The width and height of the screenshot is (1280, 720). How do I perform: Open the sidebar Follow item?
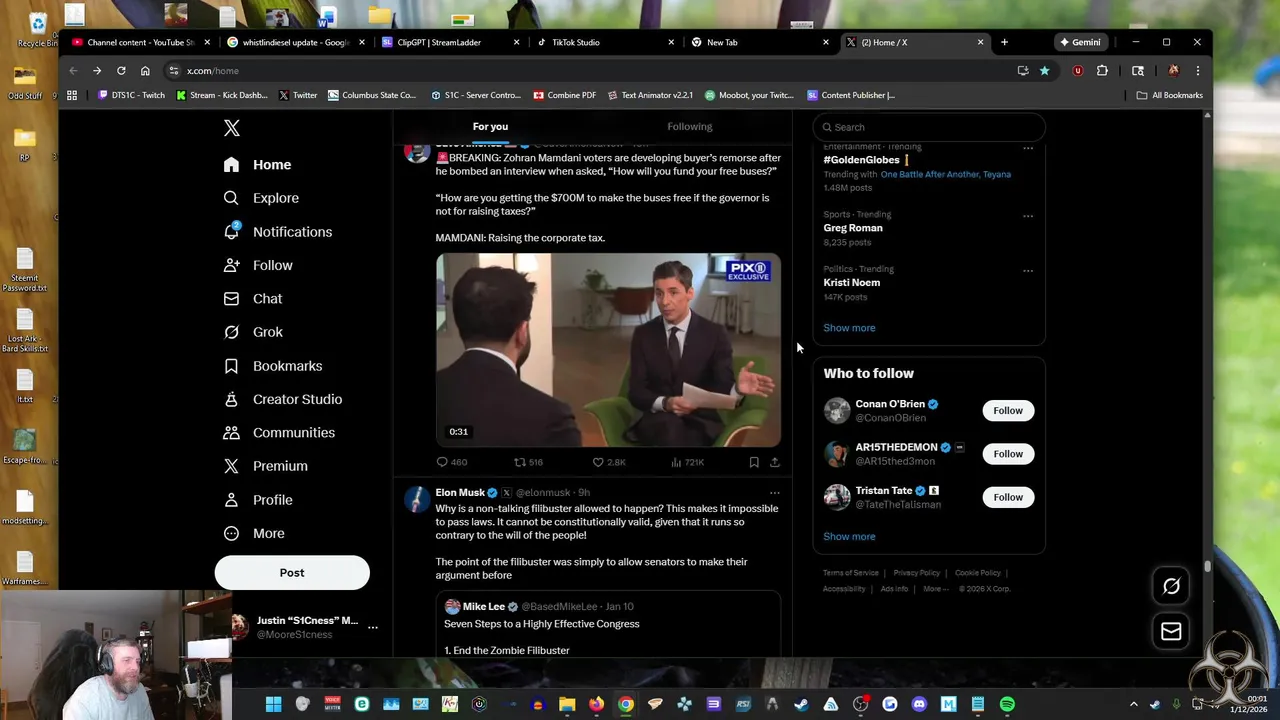(x=258, y=265)
